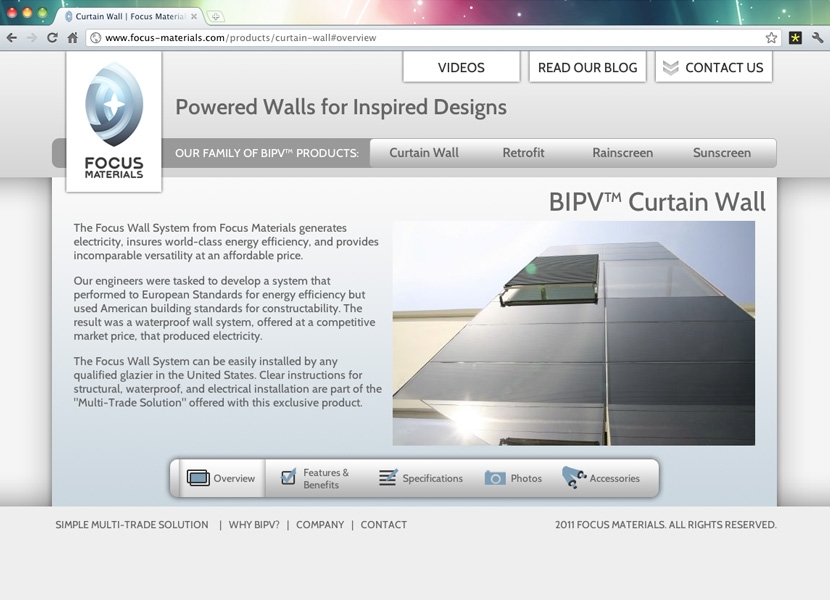Click the Contact Us chevron icon
The image size is (830, 600).
[671, 68]
